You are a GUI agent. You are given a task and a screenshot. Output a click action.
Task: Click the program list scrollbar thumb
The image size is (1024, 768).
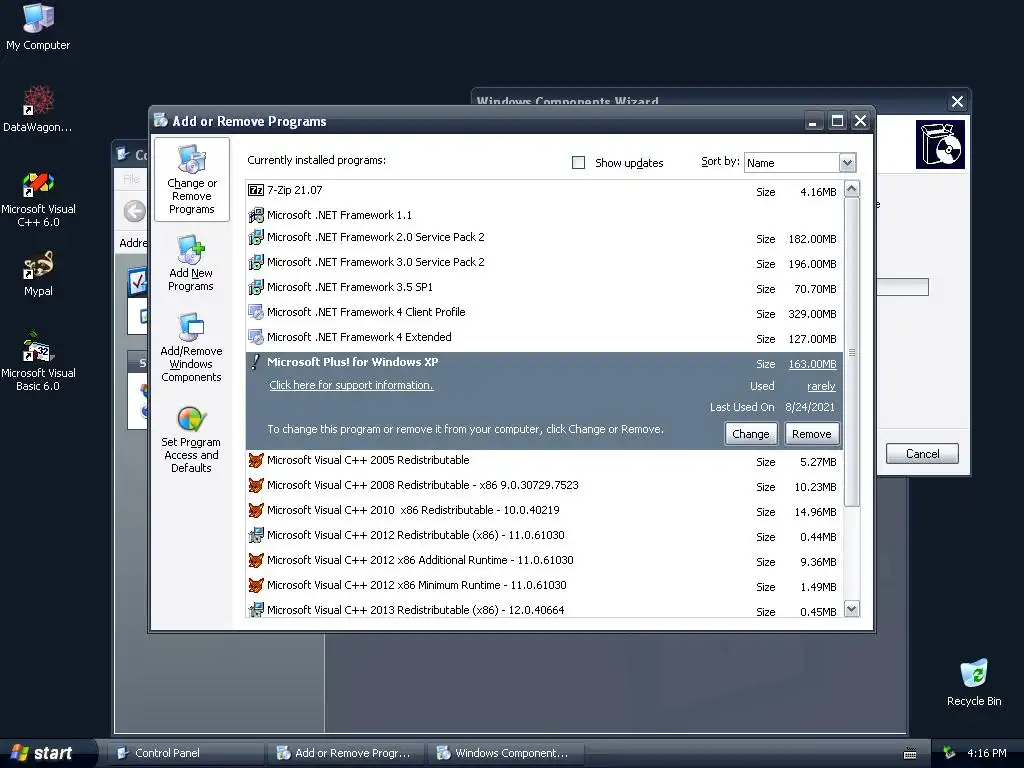pyautogui.click(x=852, y=352)
